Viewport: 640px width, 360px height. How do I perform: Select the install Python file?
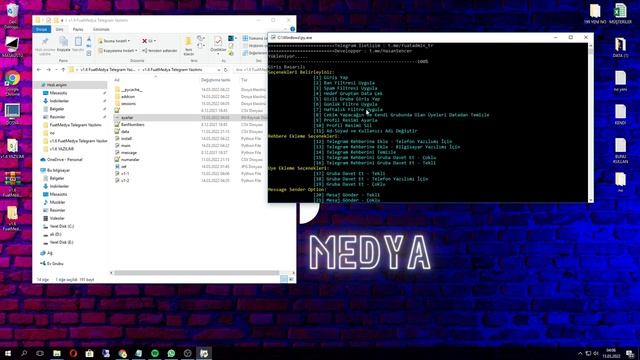pyautogui.click(x=126, y=138)
